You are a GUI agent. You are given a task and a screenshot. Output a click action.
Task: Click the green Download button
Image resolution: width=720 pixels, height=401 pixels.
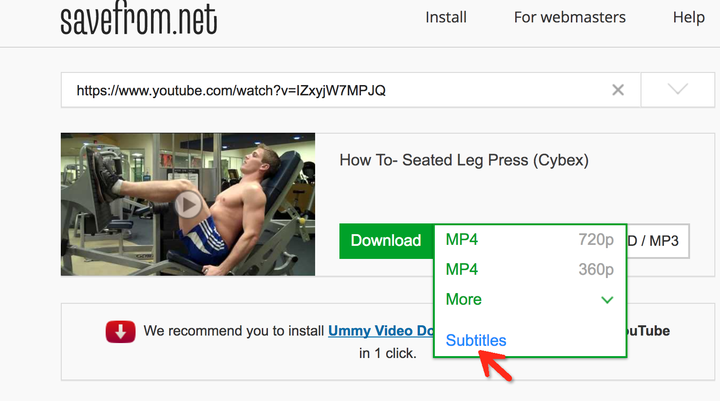tap(386, 241)
